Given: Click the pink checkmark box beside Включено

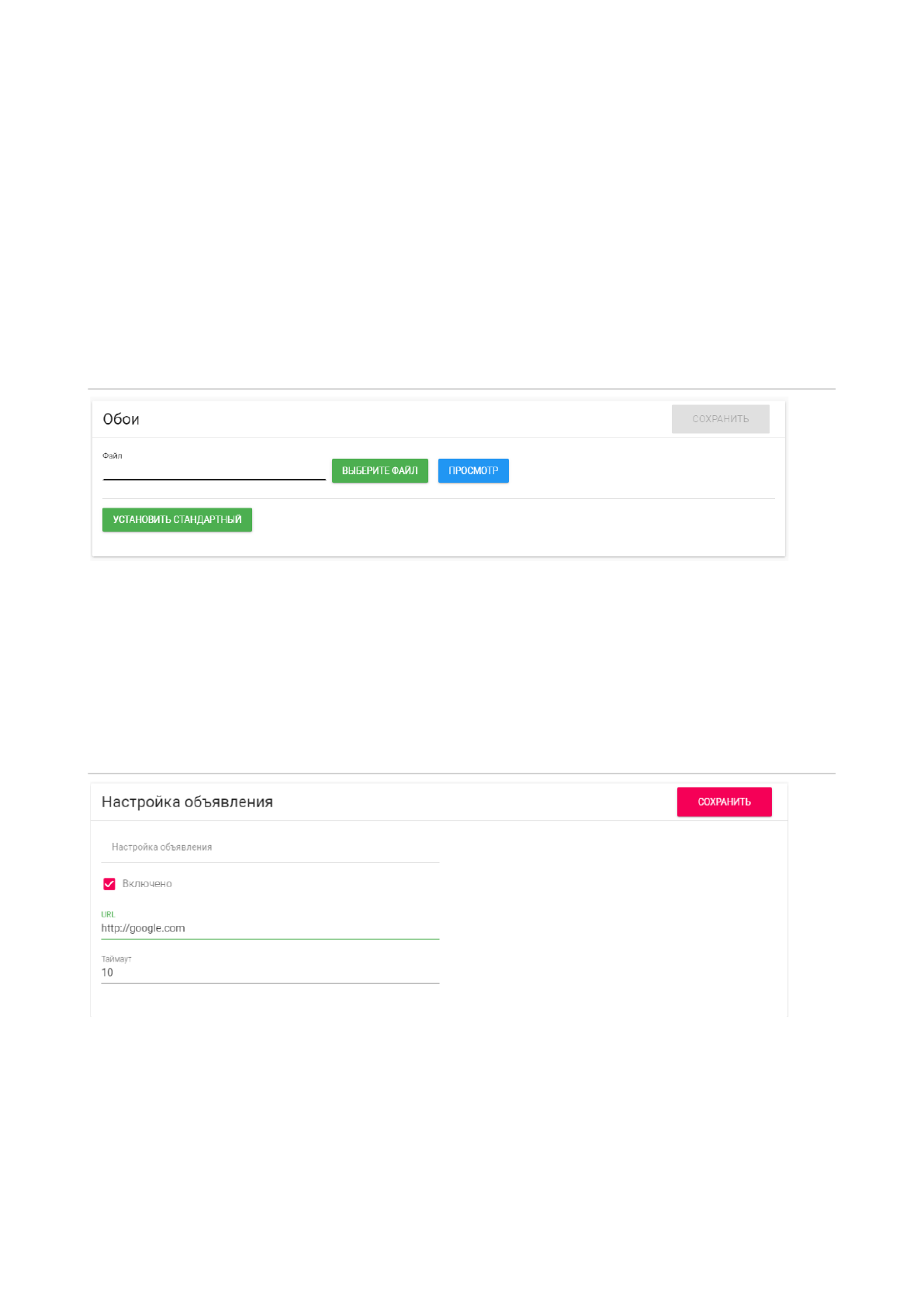Looking at the screenshot, I should [x=109, y=884].
